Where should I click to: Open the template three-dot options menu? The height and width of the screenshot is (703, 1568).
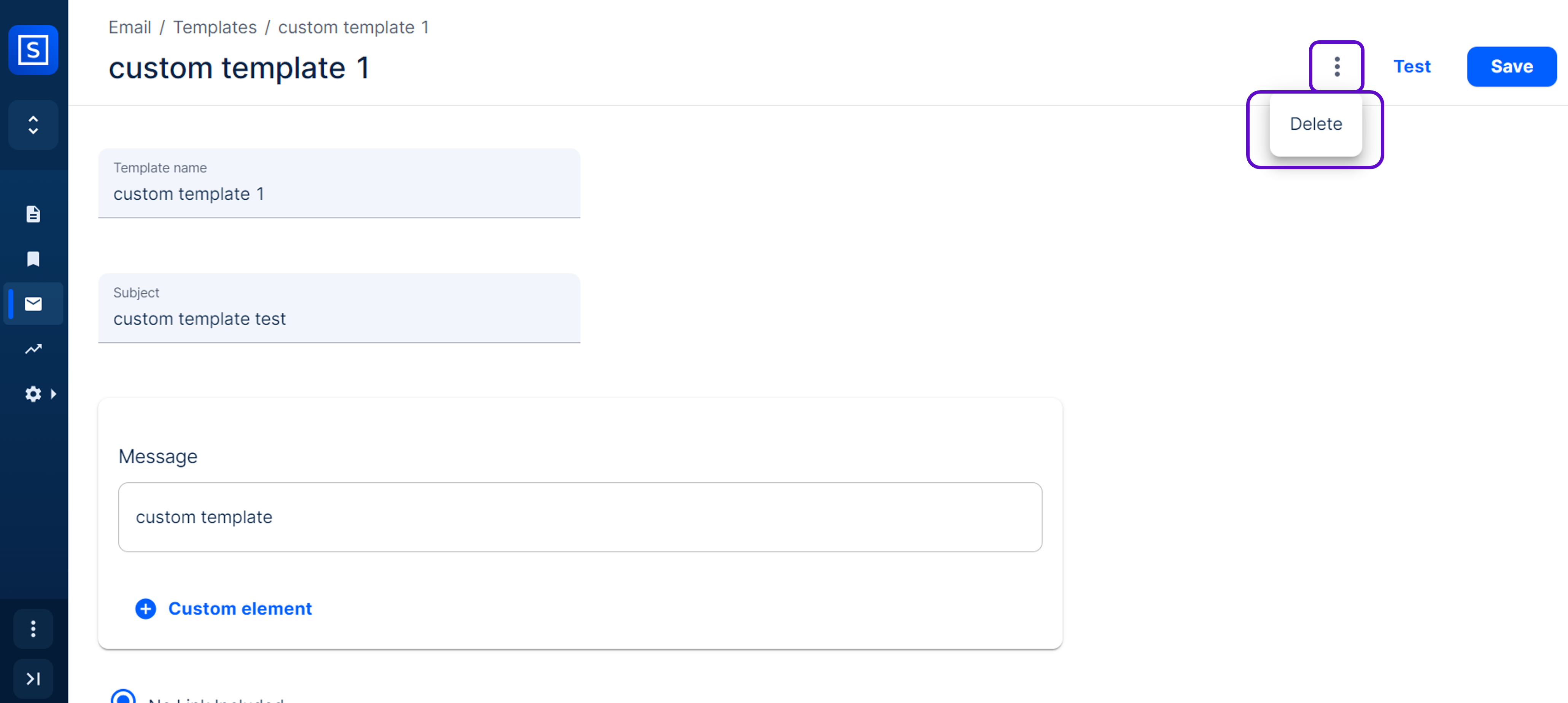[x=1337, y=66]
